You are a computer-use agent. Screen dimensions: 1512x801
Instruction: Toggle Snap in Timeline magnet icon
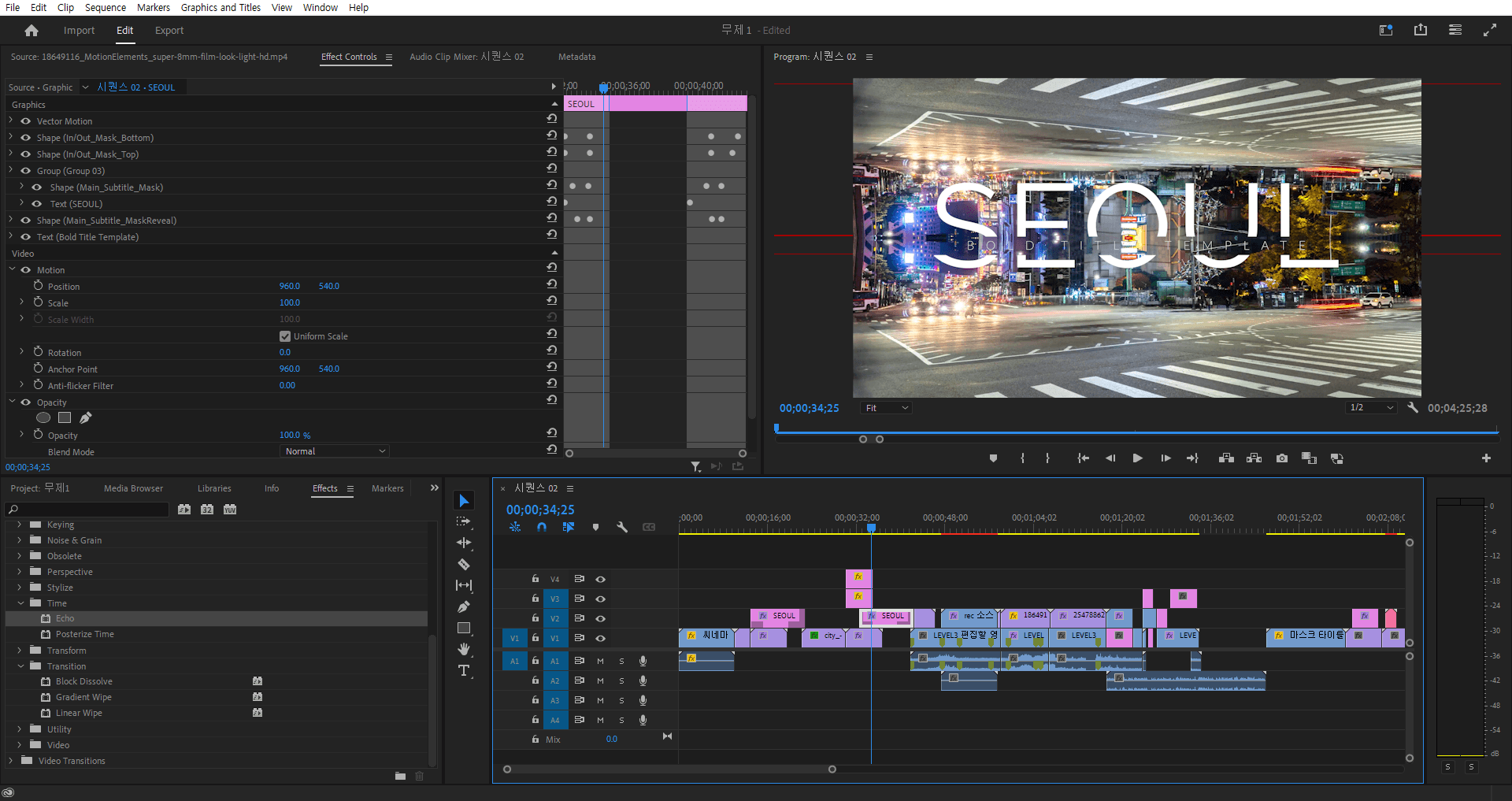pyautogui.click(x=542, y=528)
